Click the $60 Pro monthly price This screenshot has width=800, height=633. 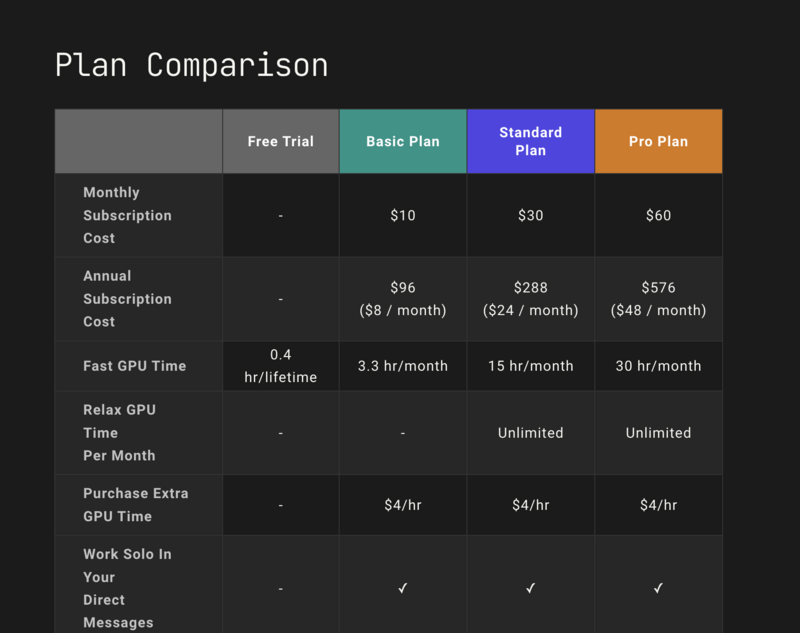[x=658, y=215]
